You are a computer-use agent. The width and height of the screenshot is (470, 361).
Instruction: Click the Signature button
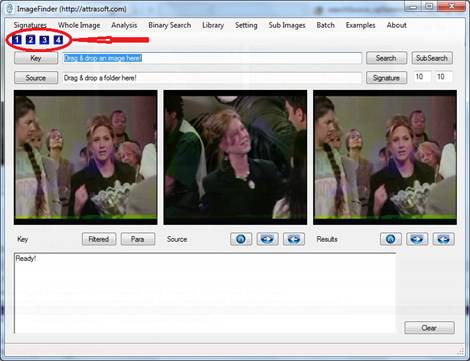pyautogui.click(x=386, y=78)
